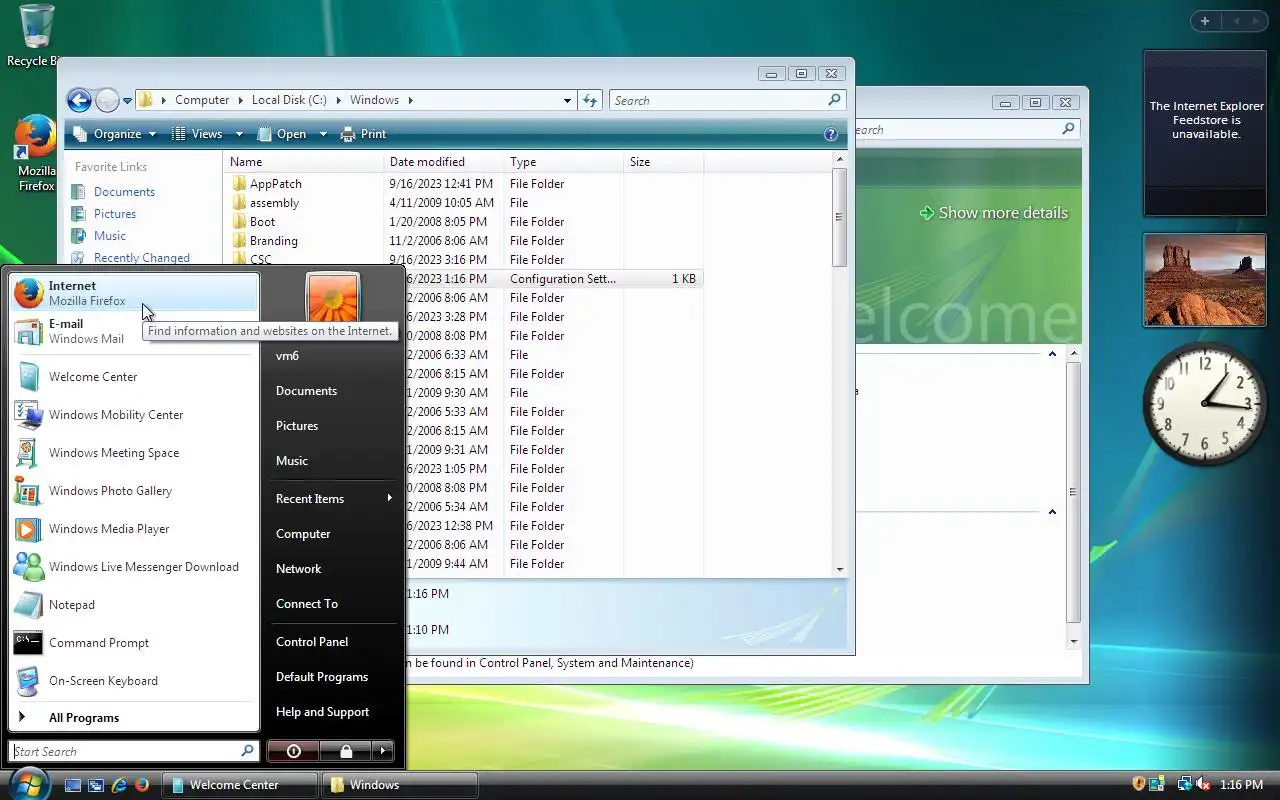Open shutdown options arrow next to lock
This screenshot has height=800, width=1280.
coord(383,751)
